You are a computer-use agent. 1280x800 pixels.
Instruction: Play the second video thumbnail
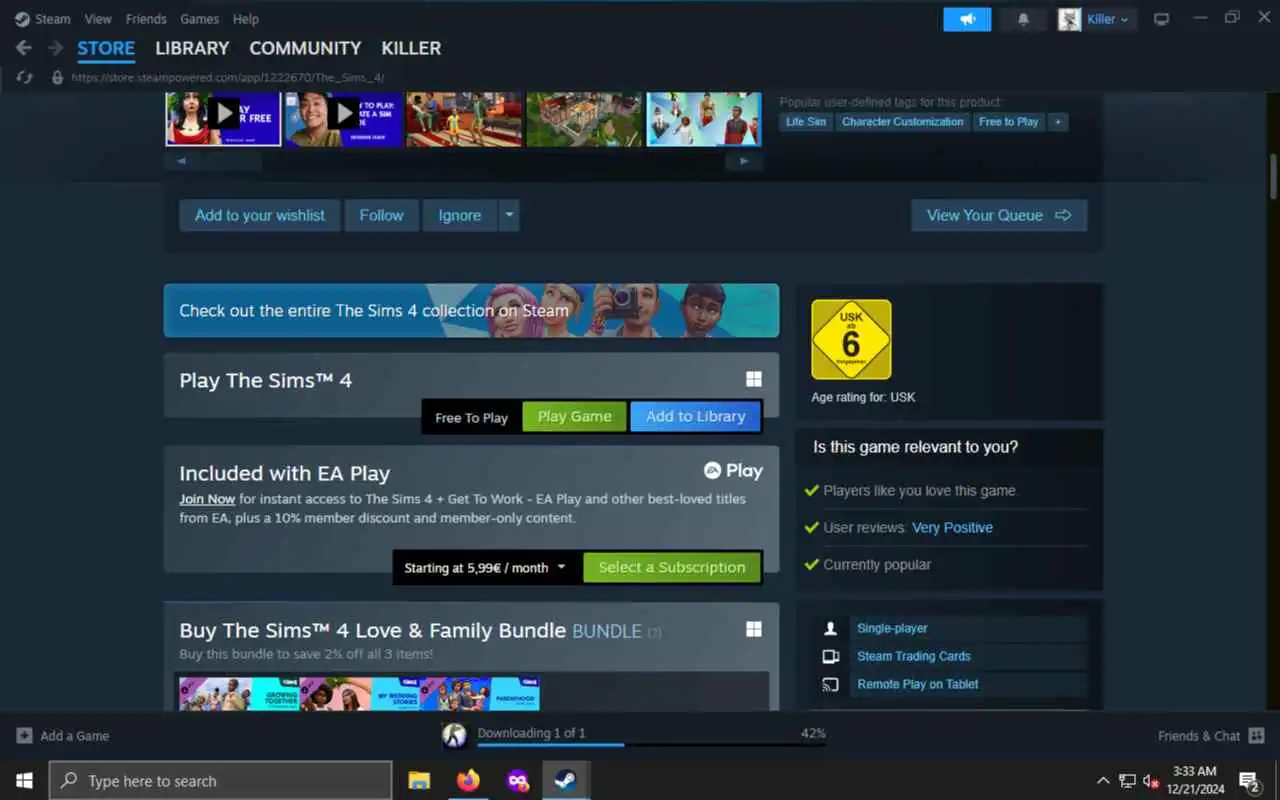[343, 119]
